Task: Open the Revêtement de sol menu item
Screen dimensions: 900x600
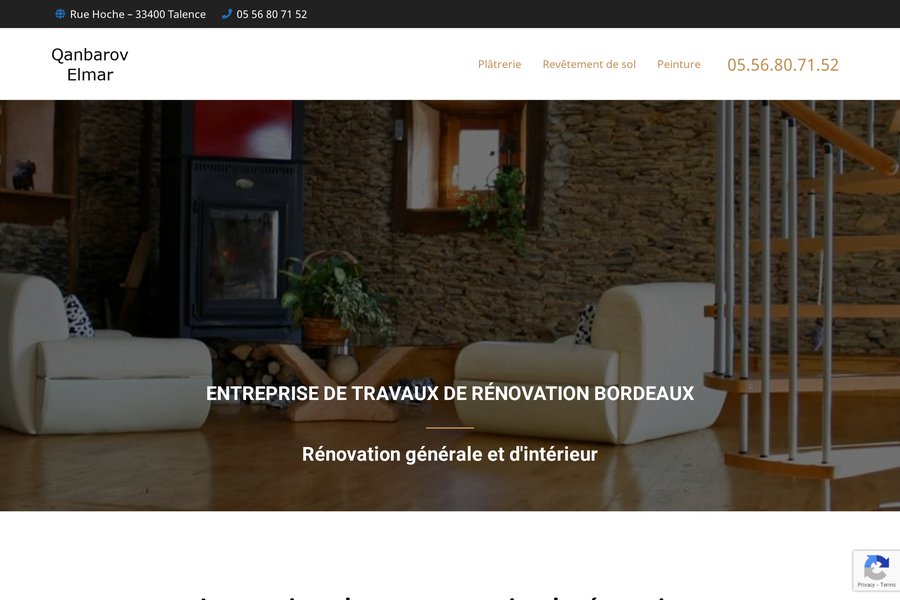Action: 589,64
